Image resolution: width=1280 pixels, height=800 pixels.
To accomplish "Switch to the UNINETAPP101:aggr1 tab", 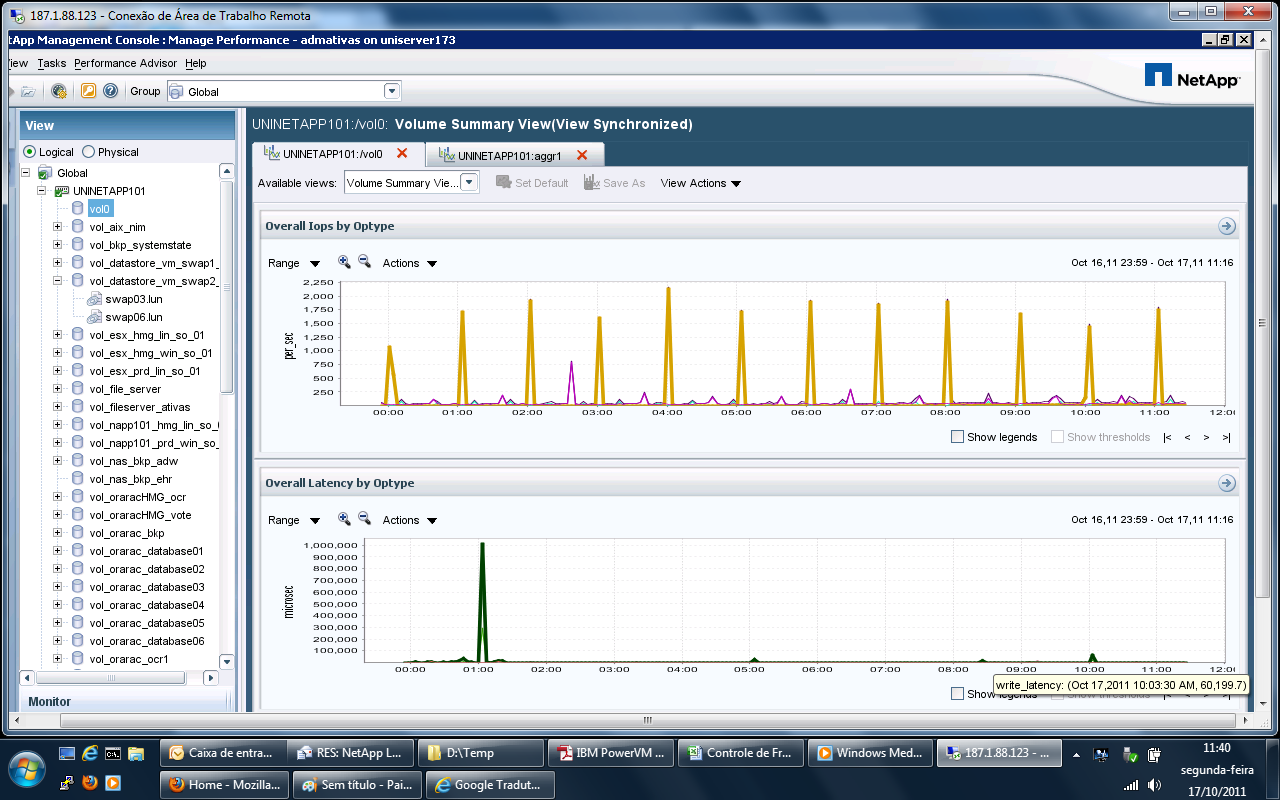I will tap(508, 155).
